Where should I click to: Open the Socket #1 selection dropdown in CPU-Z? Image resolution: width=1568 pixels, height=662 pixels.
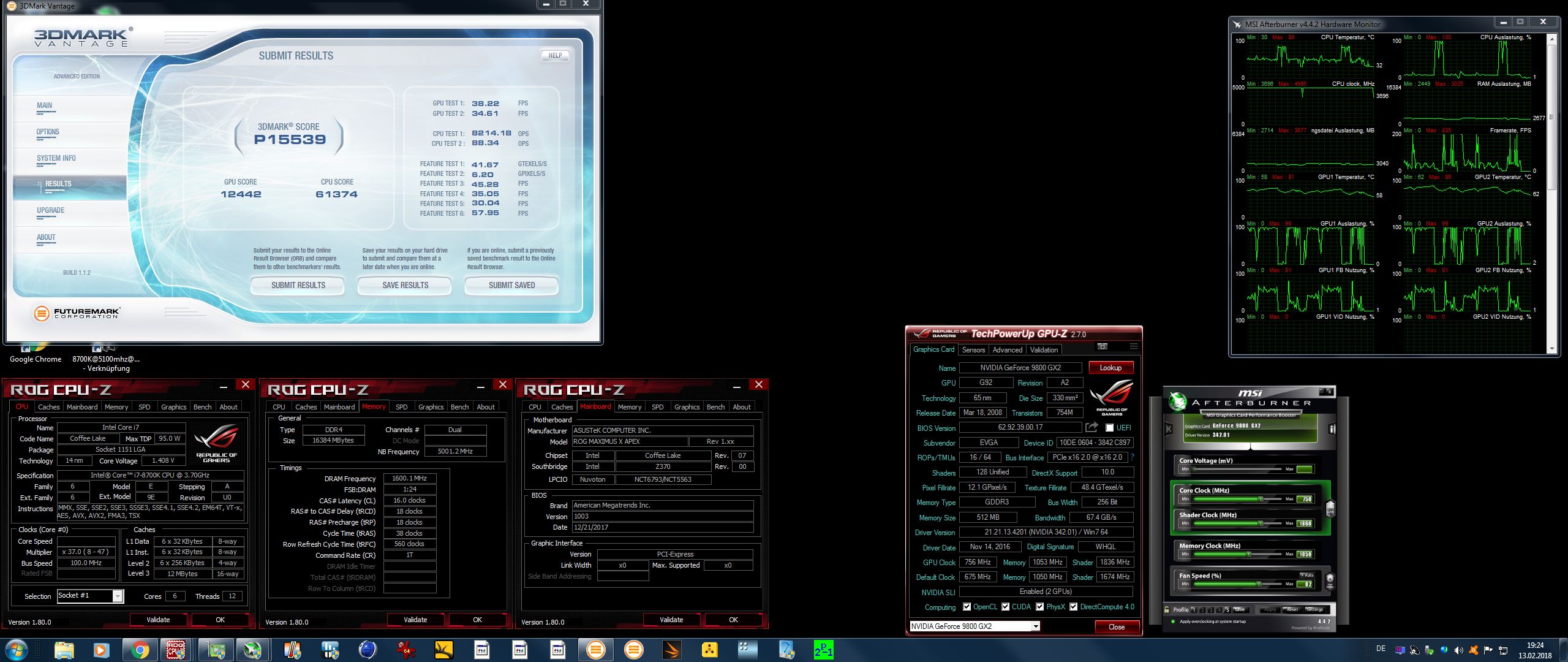click(118, 596)
